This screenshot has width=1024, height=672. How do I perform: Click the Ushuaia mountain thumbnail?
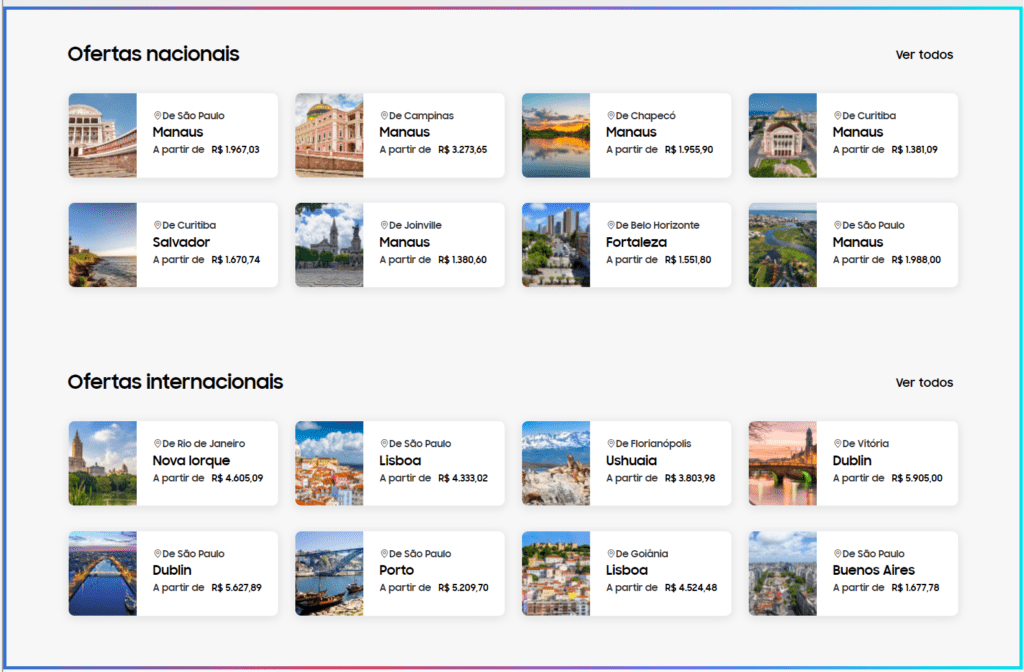pyautogui.click(x=556, y=463)
